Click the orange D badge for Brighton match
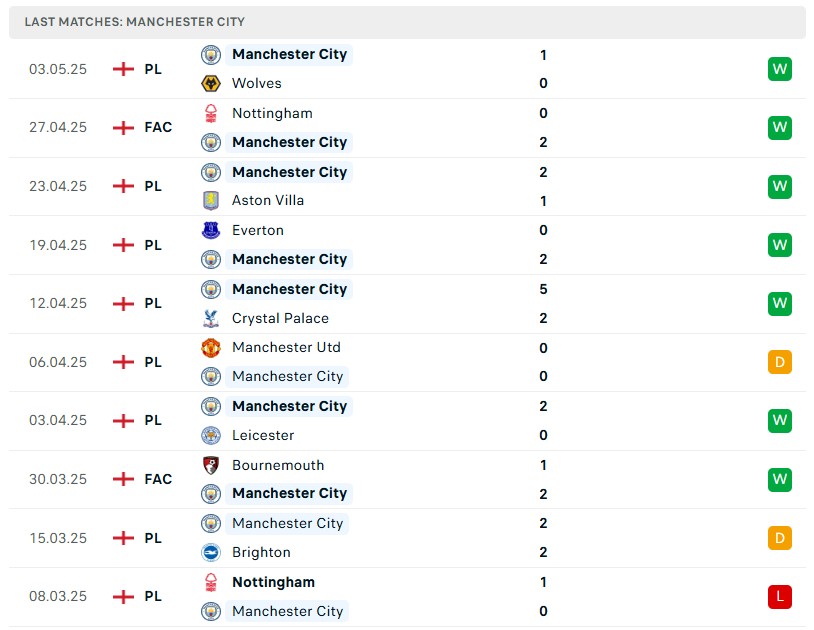This screenshot has height=630, width=814. [780, 538]
